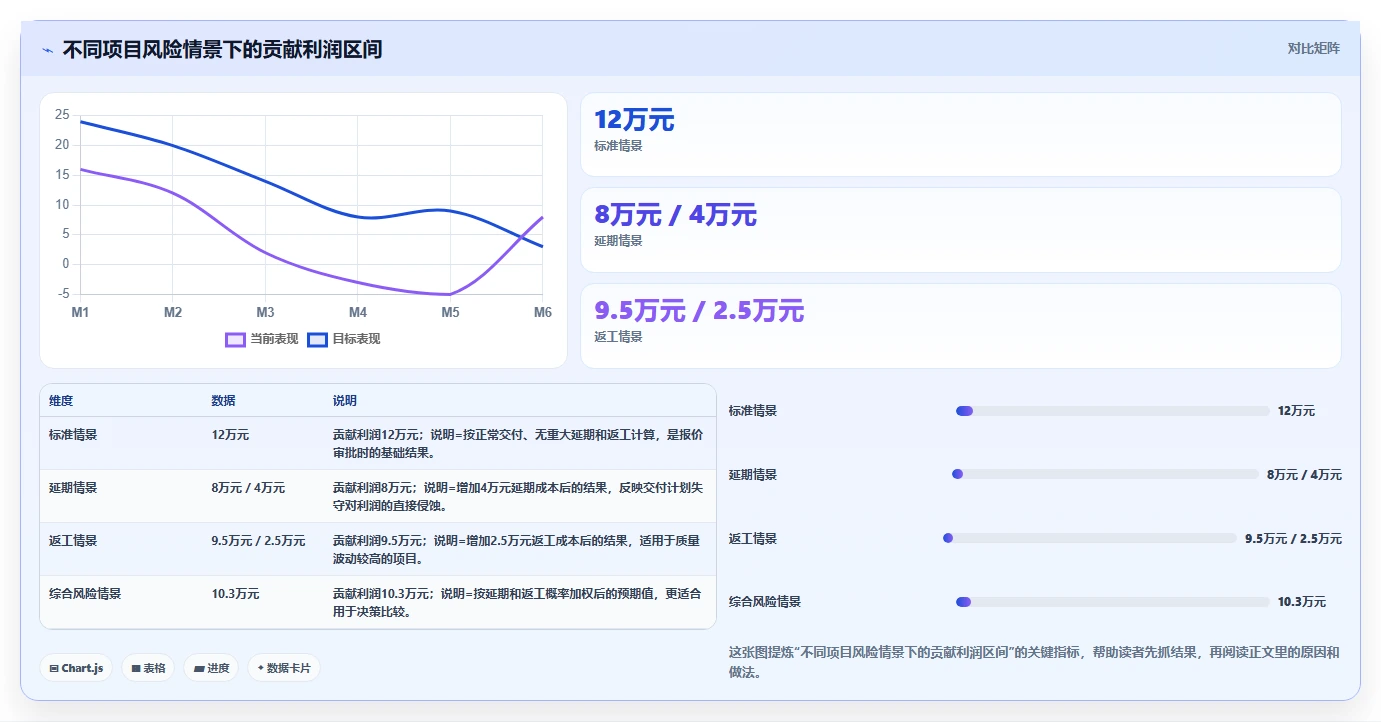The width and height of the screenshot is (1381, 722).
Task: Click the 维度 column header
Action: point(61,401)
